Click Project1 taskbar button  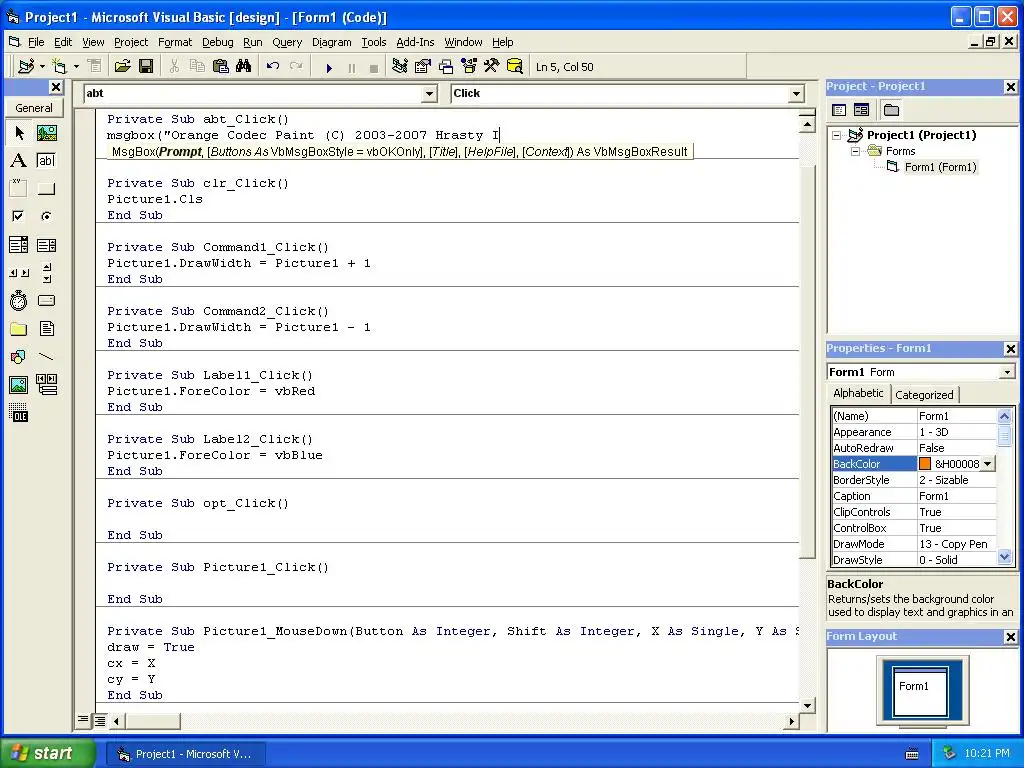point(185,754)
